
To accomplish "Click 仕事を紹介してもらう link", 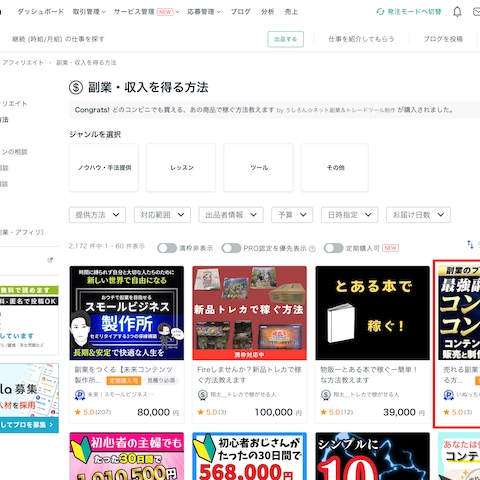I will [x=361, y=39].
